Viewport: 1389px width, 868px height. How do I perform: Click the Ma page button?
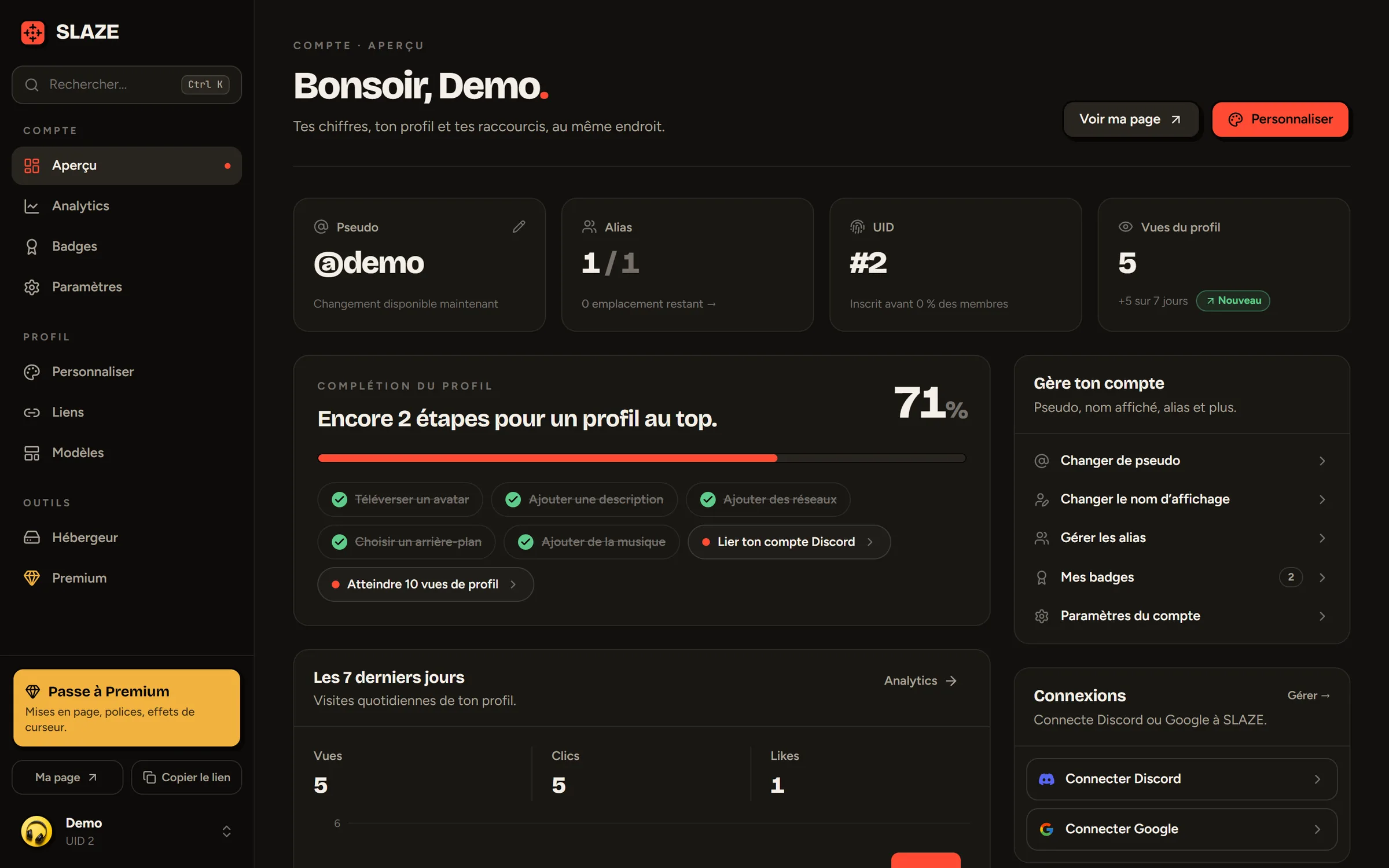(x=67, y=777)
